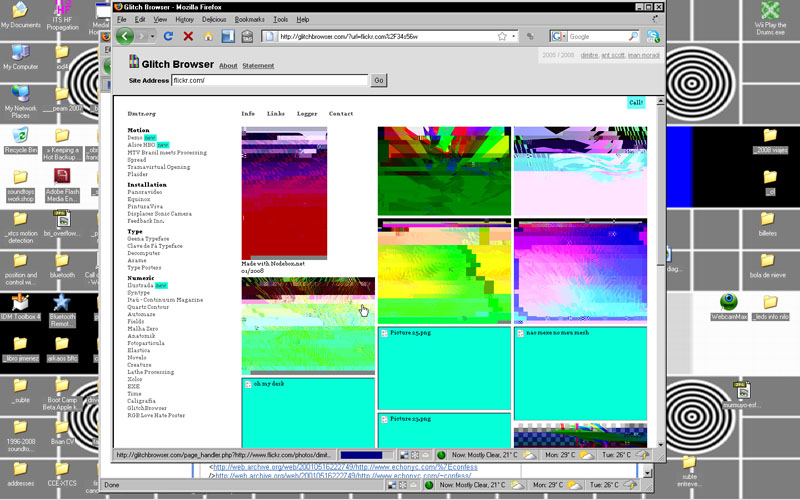Click the Google search magnifier icon
The height and width of the screenshot is (500, 800).
(x=633, y=36)
